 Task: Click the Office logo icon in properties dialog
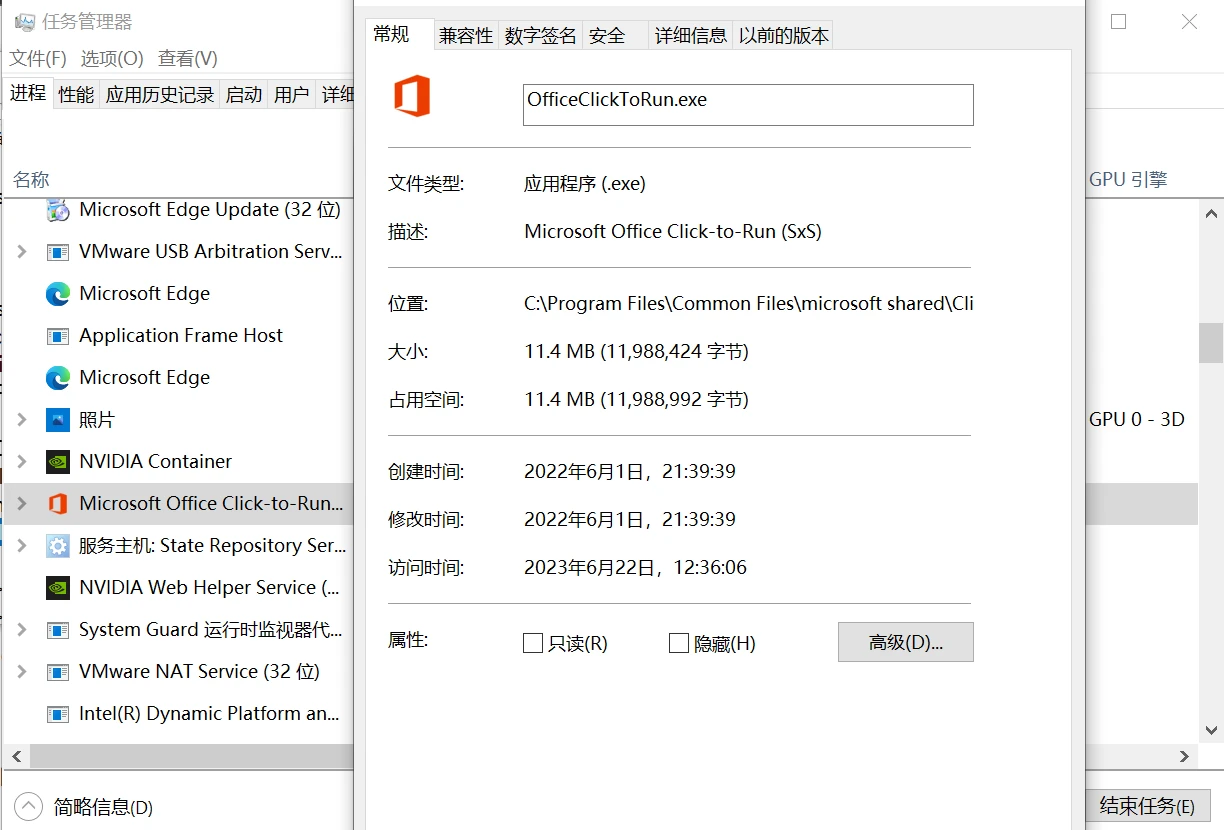click(411, 97)
